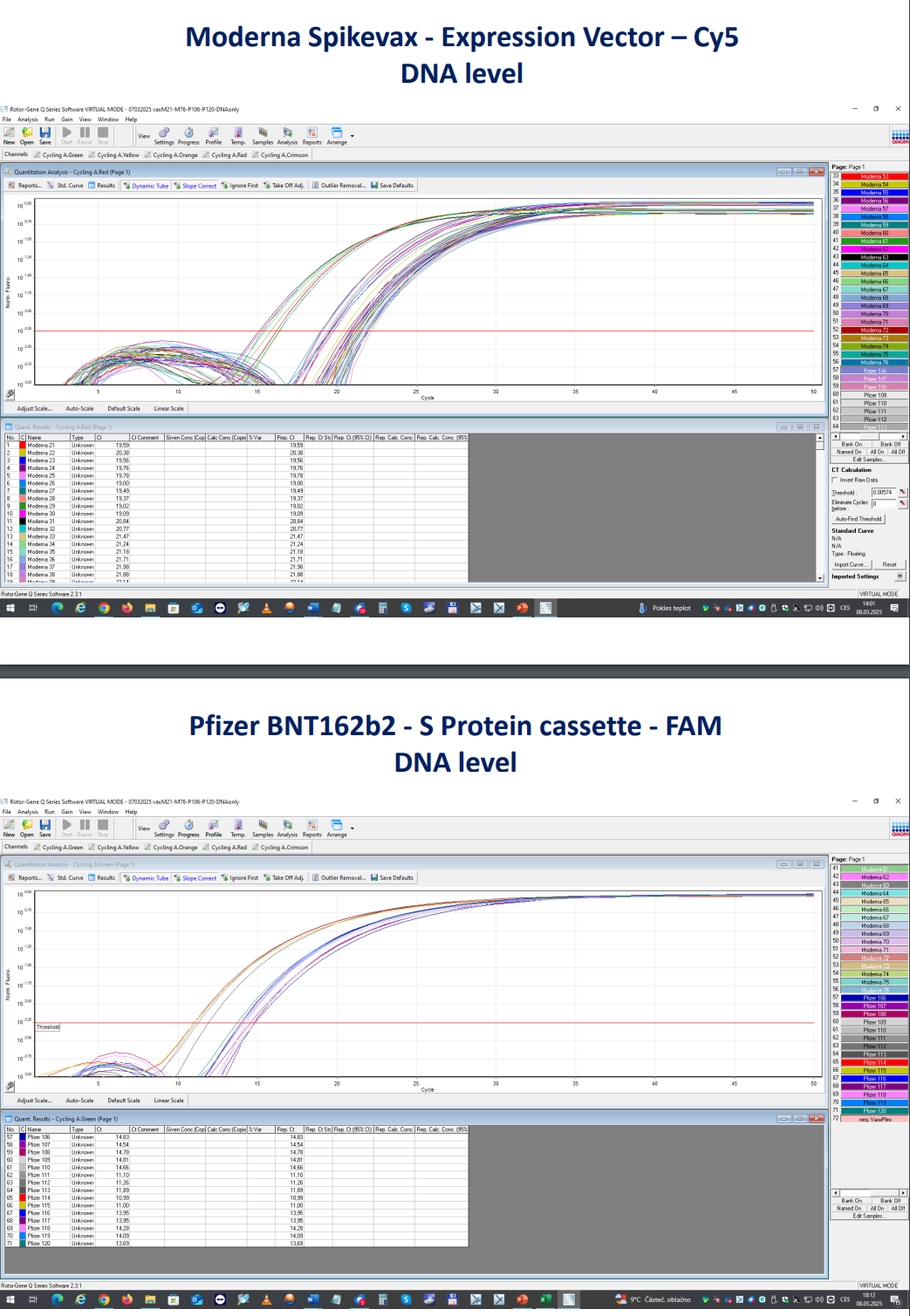The image size is (910, 1316).
Task: Click All Off in the Pfizer sample panel
Action: point(898,1208)
